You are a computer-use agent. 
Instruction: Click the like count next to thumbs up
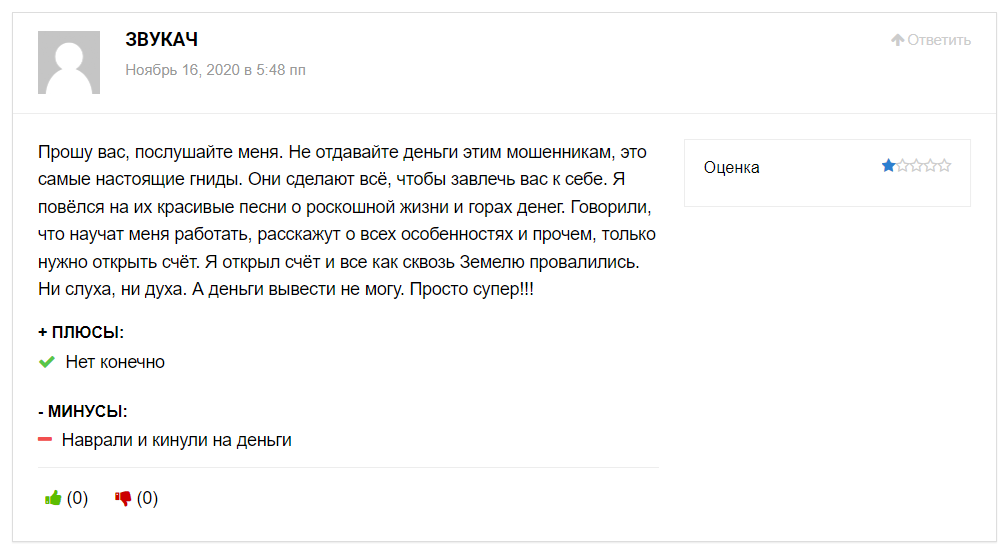tap(78, 498)
